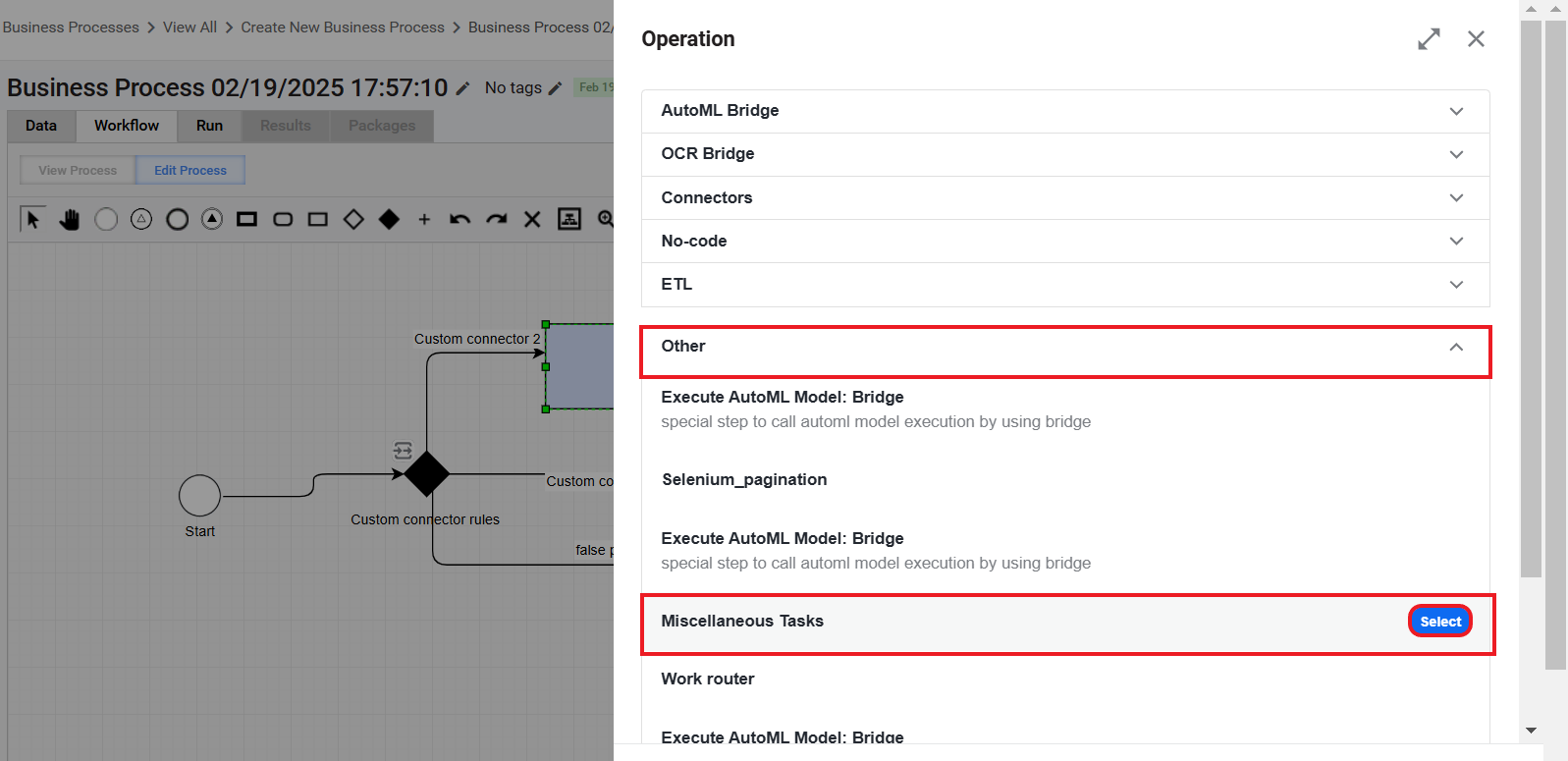
Task: Open the hierarchy layout diagram icon
Action: click(x=569, y=219)
